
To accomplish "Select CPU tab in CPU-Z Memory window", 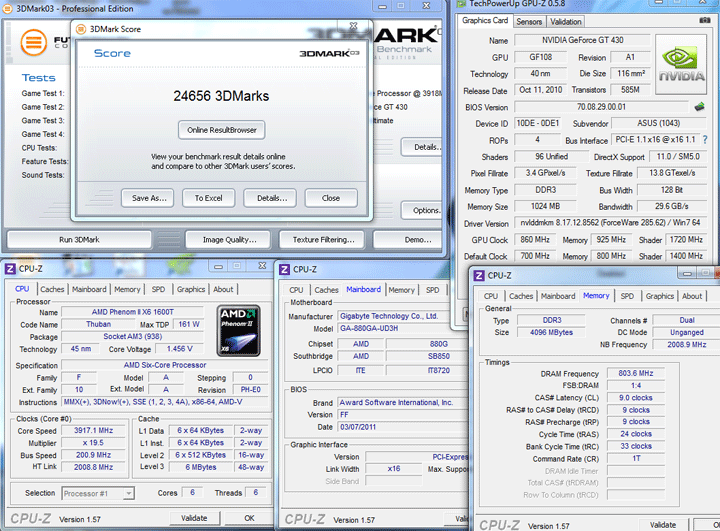I will pos(490,296).
